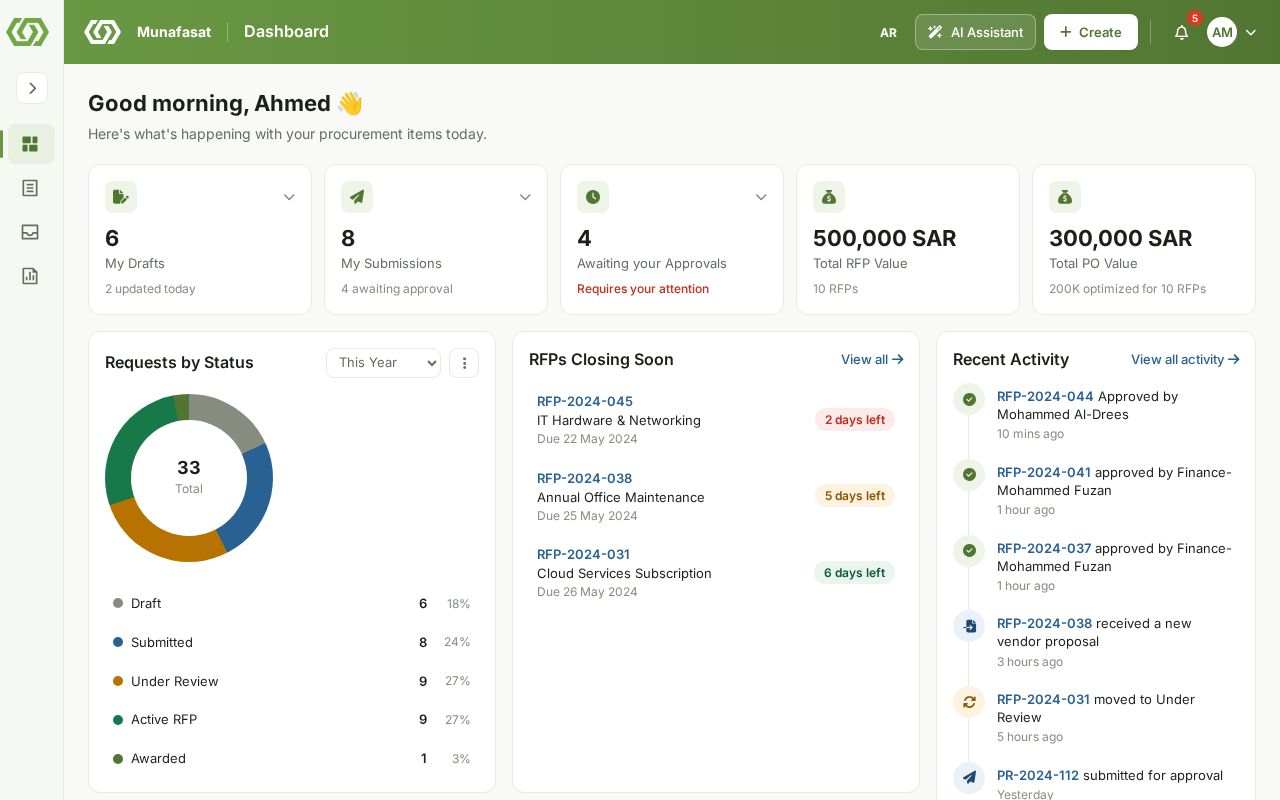
Task: Open the AM user account menu
Action: point(1232,32)
